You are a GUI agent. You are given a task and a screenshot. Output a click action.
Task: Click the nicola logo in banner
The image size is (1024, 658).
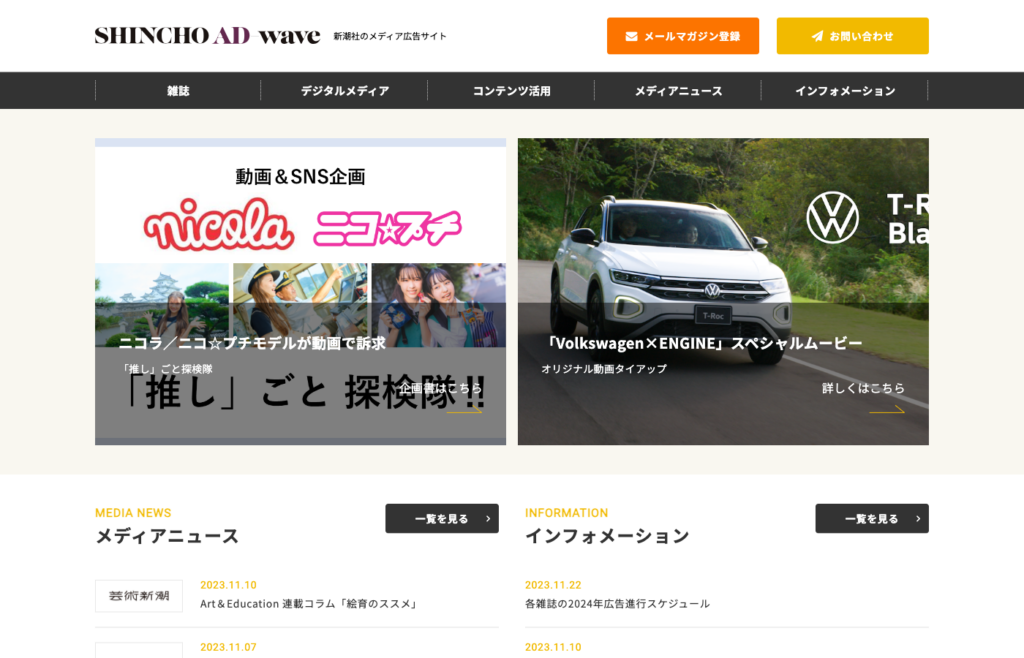click(218, 225)
